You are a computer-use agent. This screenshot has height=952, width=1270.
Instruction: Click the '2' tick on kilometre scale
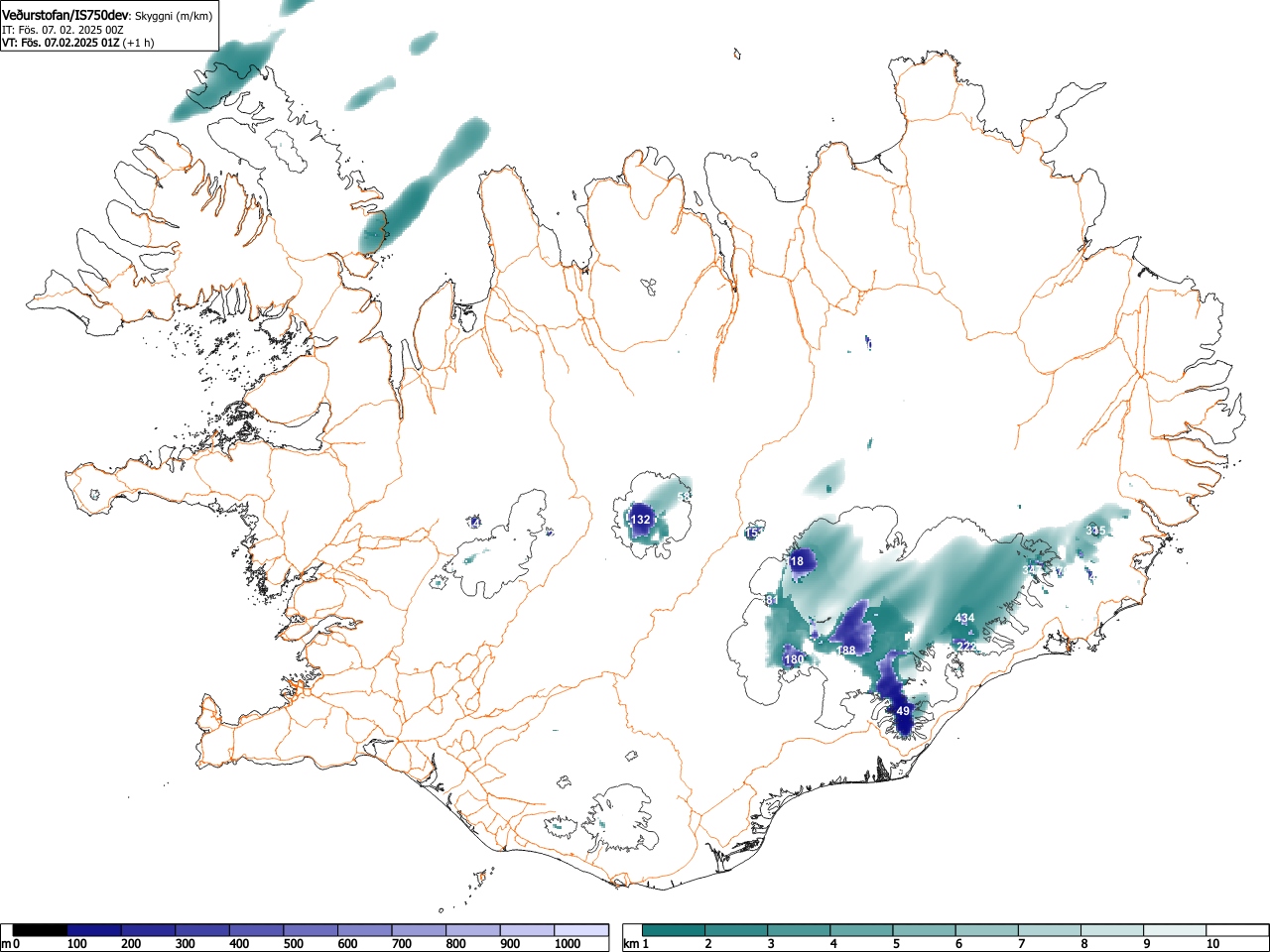click(x=707, y=944)
